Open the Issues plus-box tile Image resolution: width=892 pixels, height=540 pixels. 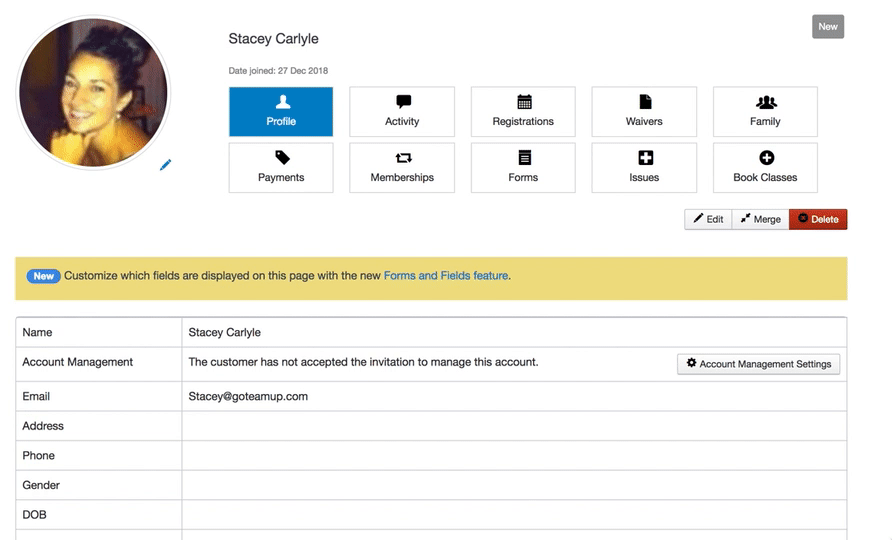click(644, 167)
